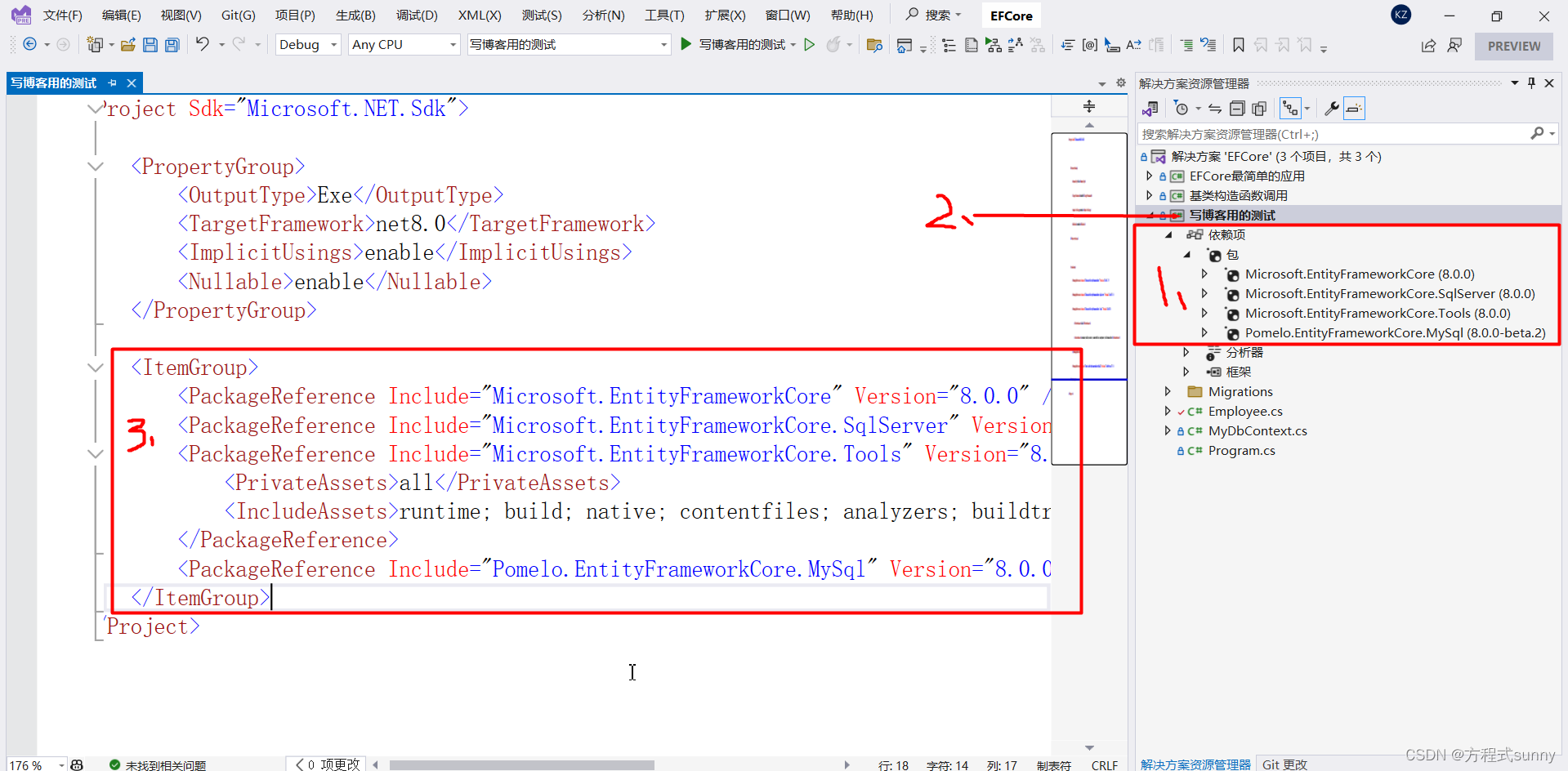Expand the EFCore最简单的应用 project node

[1150, 176]
